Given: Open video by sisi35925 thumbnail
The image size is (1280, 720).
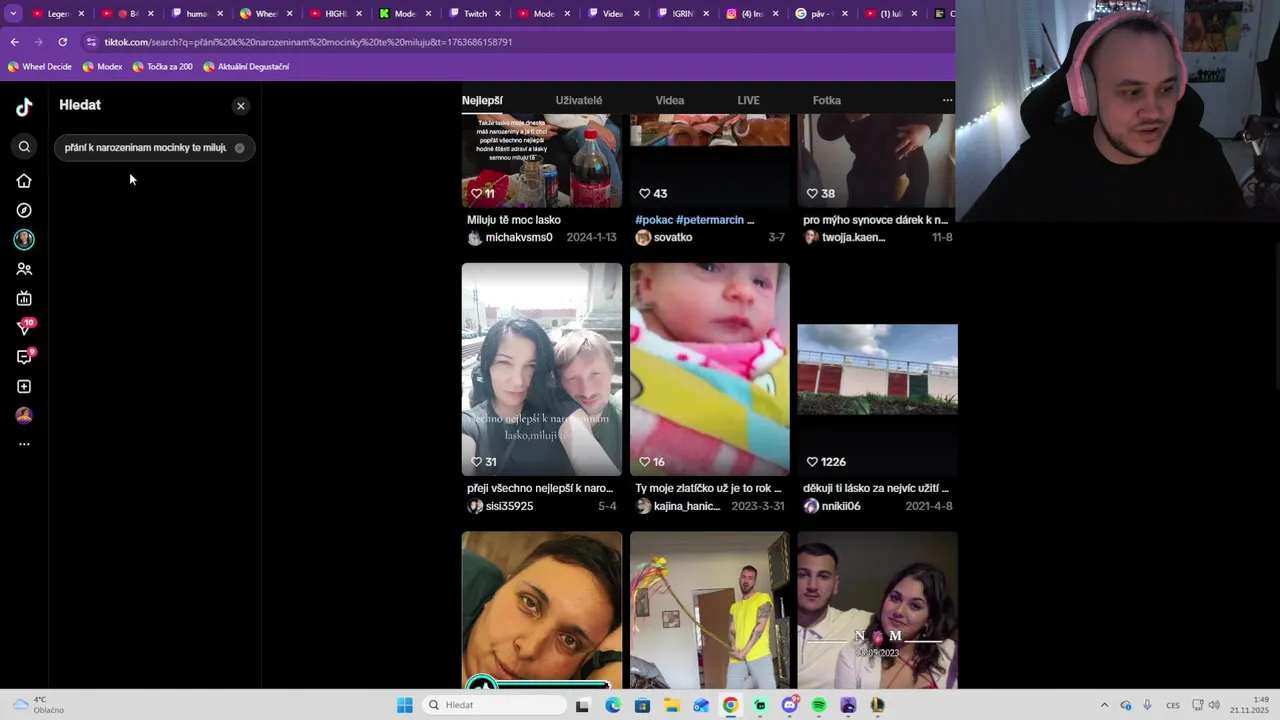Looking at the screenshot, I should point(542,369).
